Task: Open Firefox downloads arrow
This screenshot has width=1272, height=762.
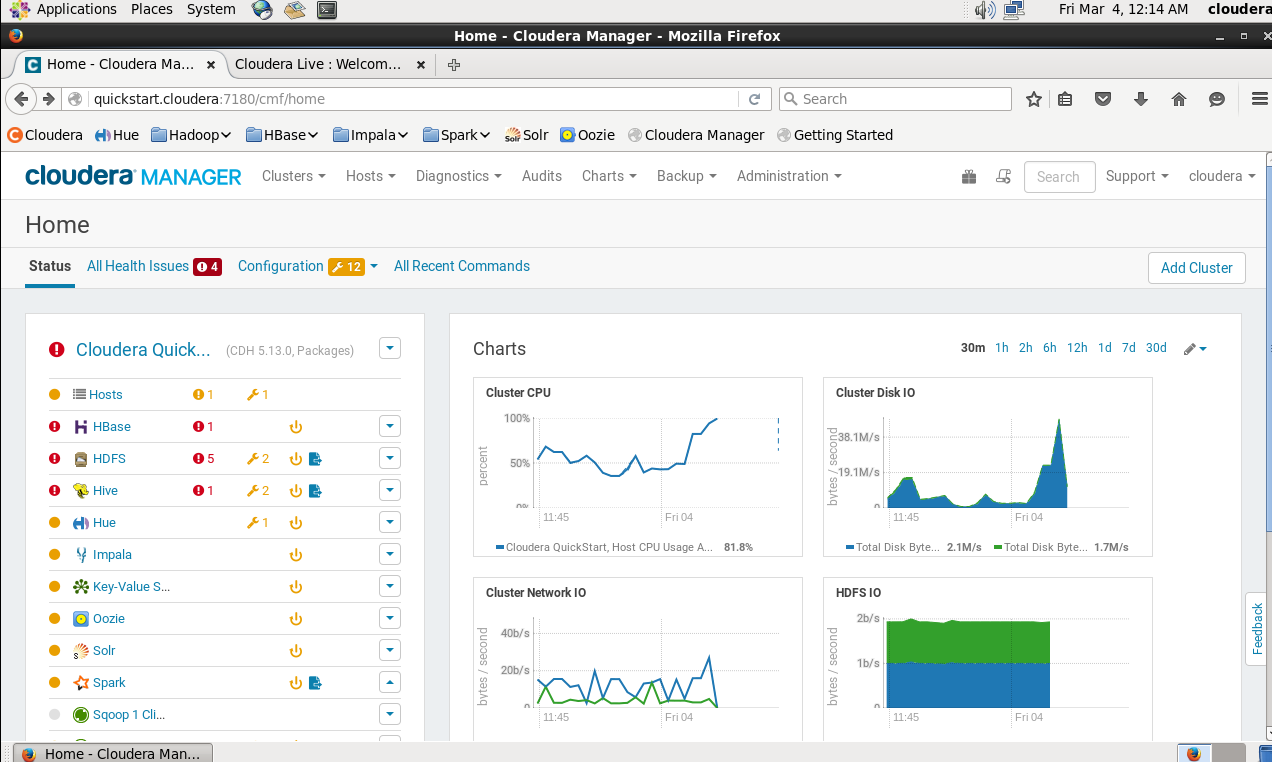Action: click(x=1140, y=99)
